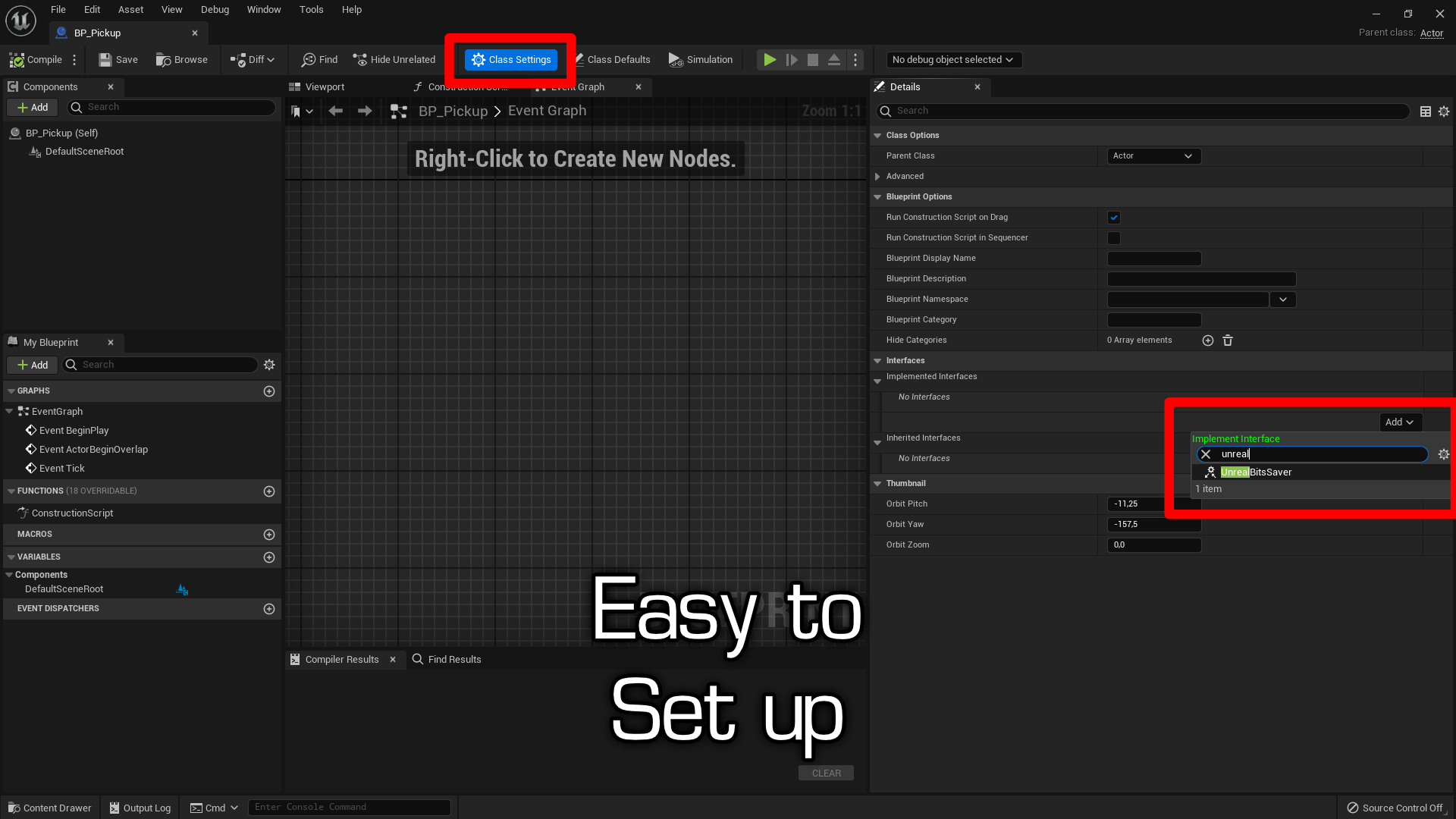Open the debug object selector dropdown
1456x819 pixels.
953,60
